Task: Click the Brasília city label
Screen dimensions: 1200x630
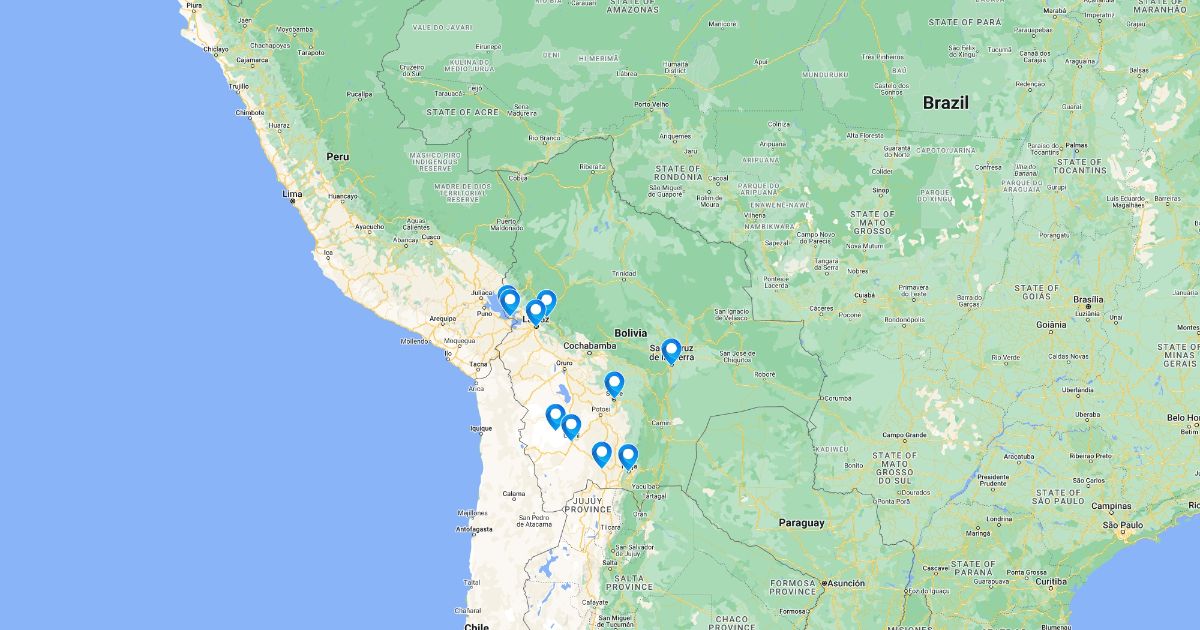Action: [1088, 299]
